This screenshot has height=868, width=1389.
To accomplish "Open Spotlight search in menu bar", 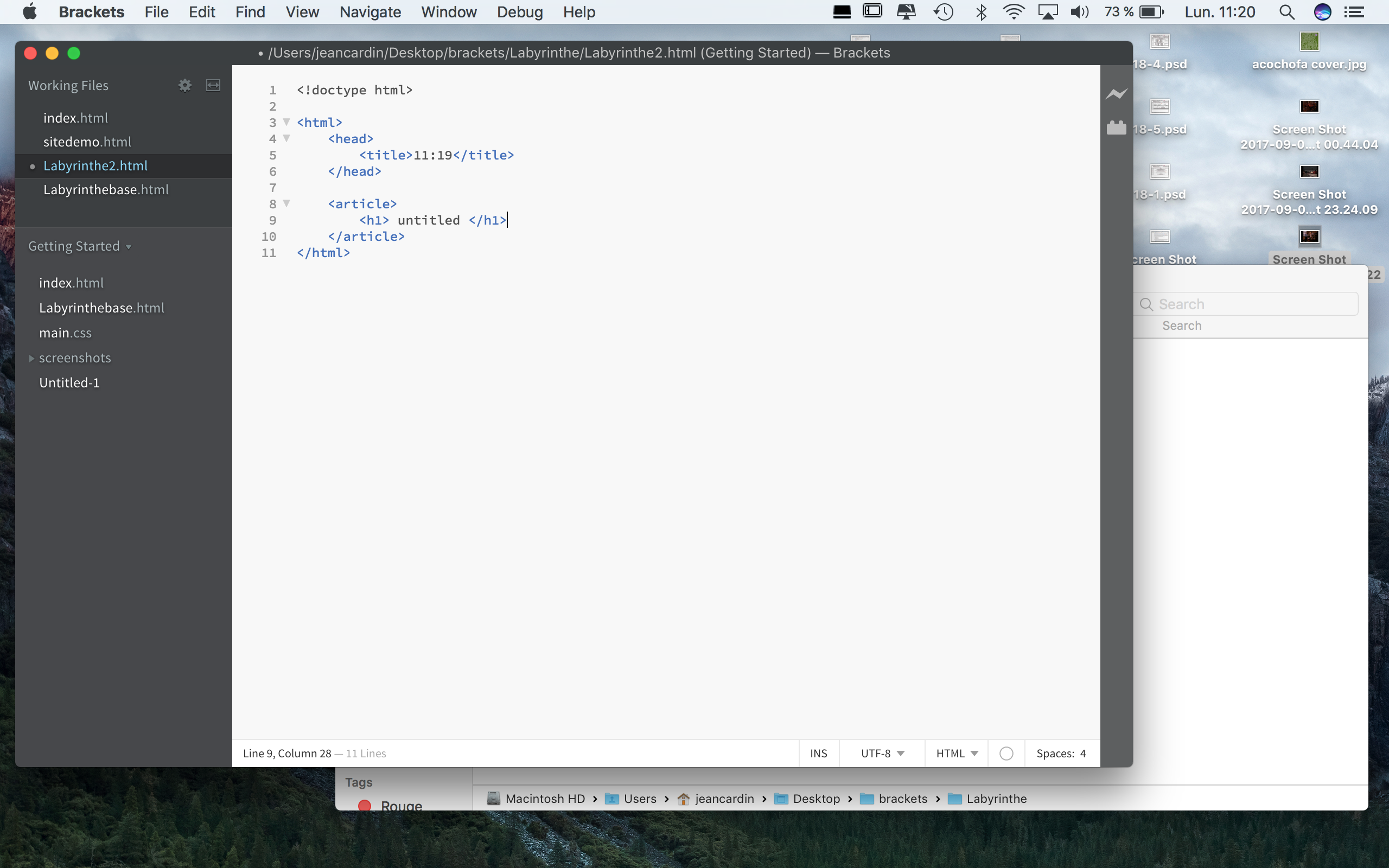I will (1286, 12).
